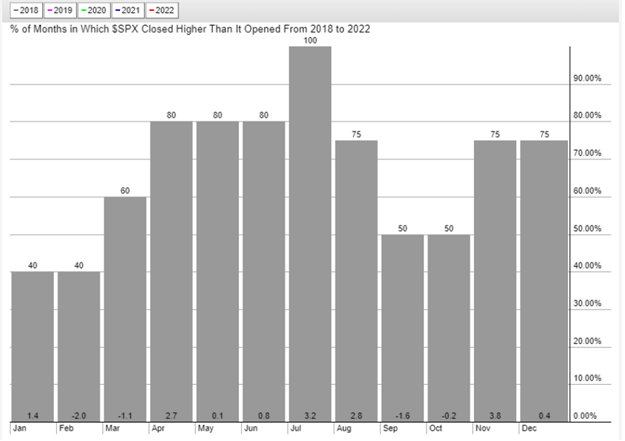
Task: Click the 90.00% label on the right axis
Action: pos(587,78)
